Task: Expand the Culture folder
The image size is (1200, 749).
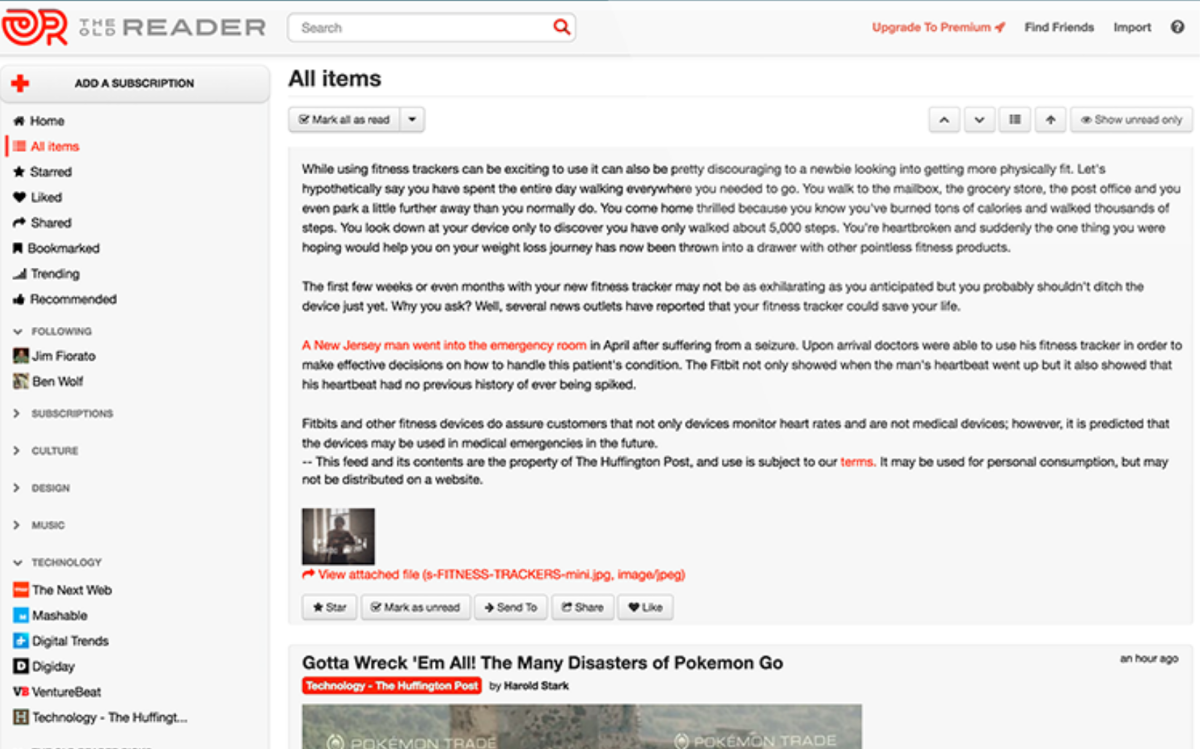Action: click(16, 451)
